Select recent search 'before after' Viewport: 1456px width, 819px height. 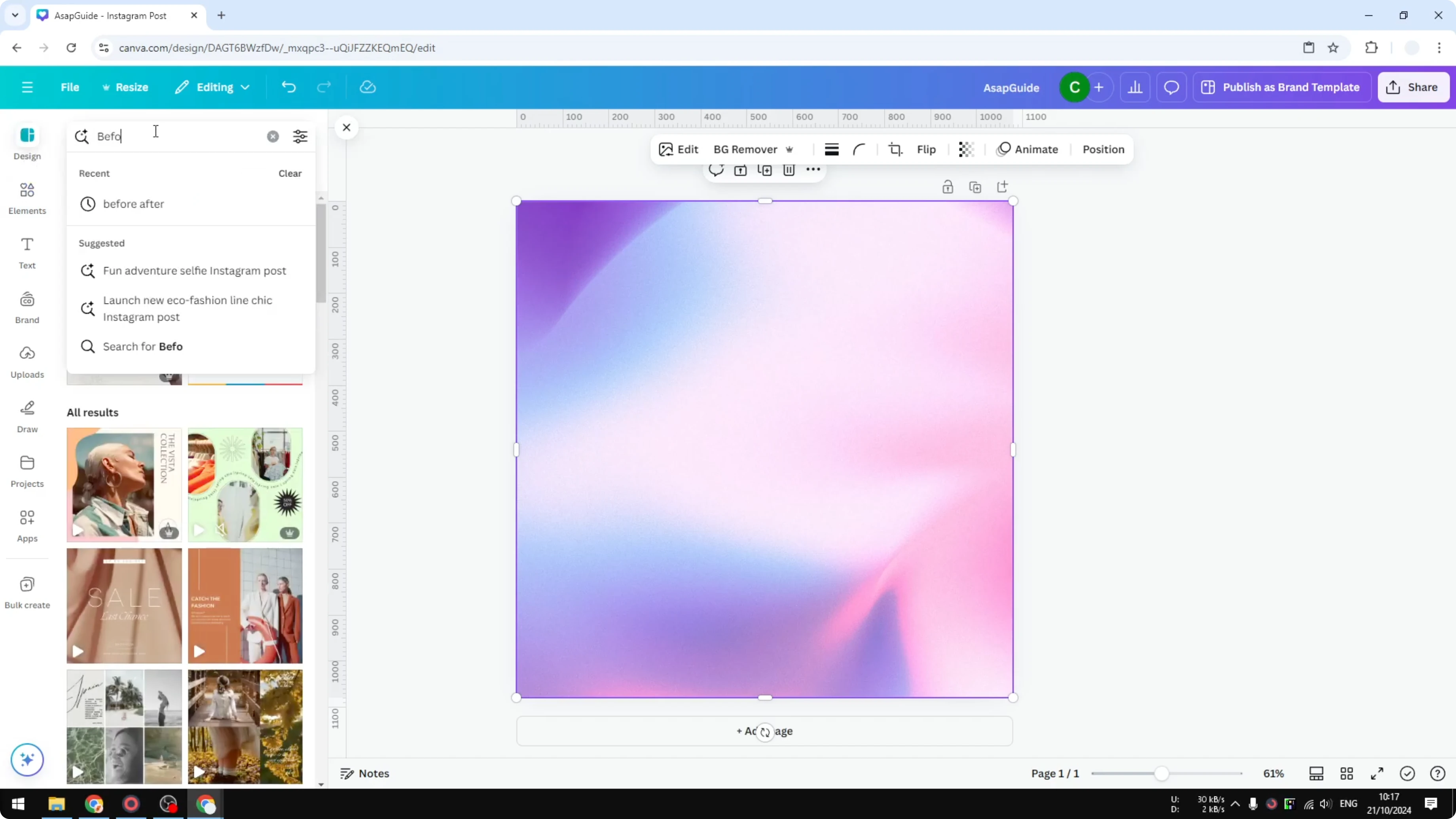pos(191,204)
